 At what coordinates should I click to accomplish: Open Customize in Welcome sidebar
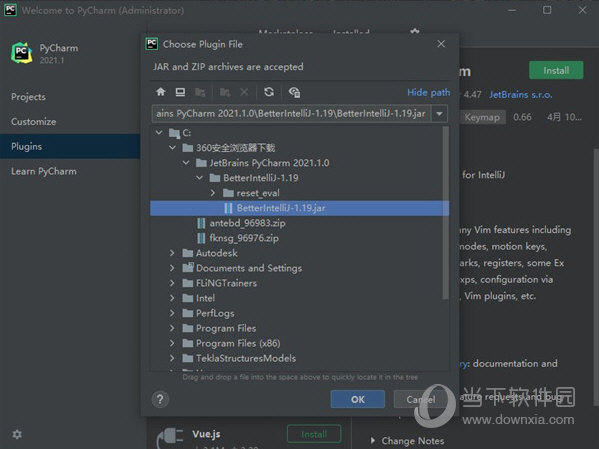click(34, 122)
